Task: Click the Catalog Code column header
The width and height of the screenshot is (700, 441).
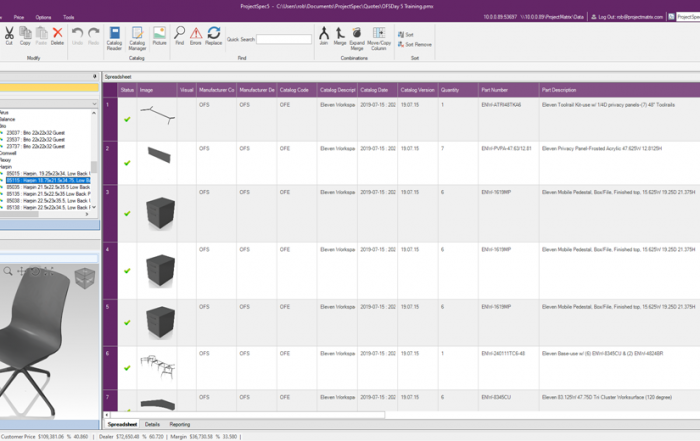Action: click(x=297, y=90)
